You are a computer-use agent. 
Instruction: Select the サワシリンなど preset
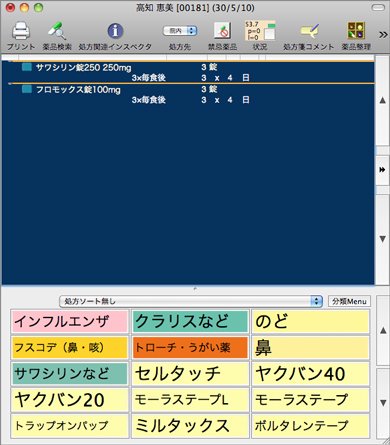[x=70, y=374]
